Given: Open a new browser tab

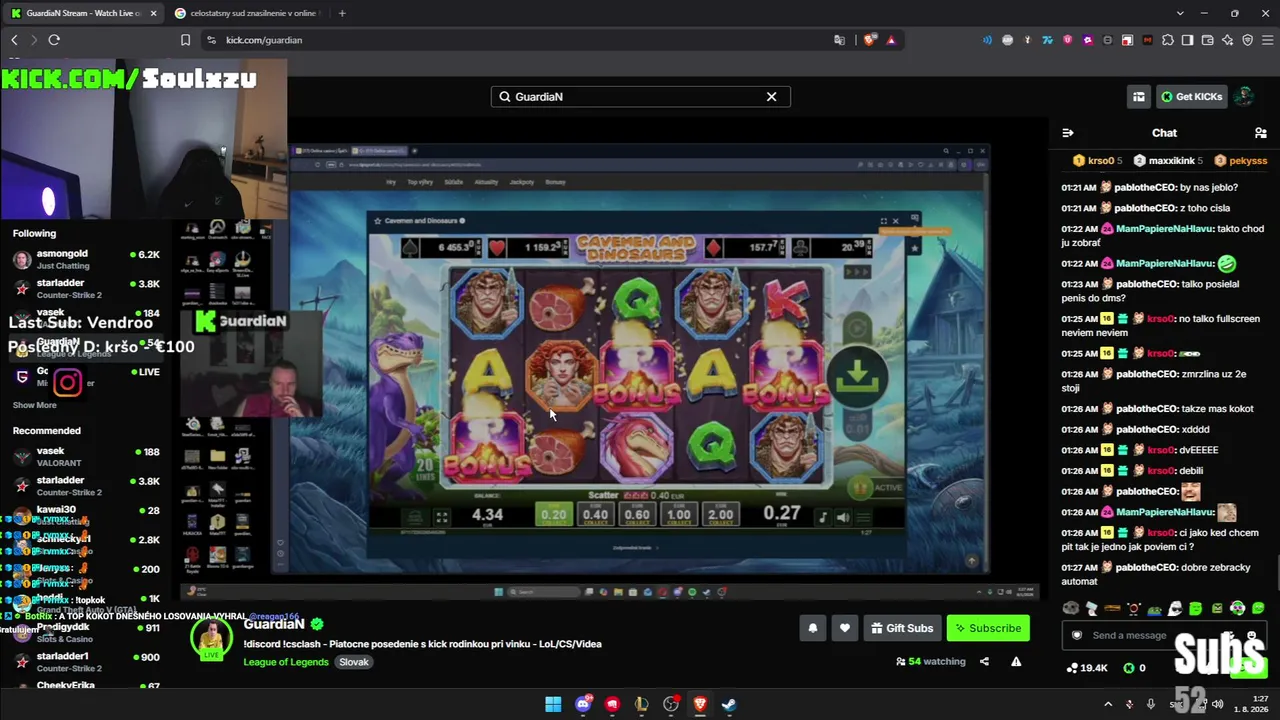Looking at the screenshot, I should pos(342,13).
